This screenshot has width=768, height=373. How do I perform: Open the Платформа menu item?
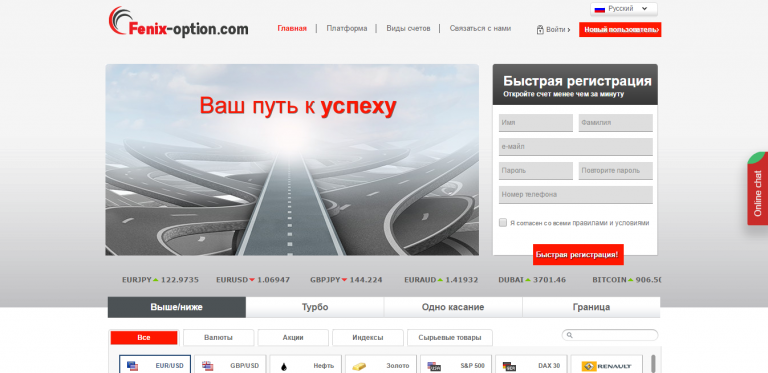[347, 28]
